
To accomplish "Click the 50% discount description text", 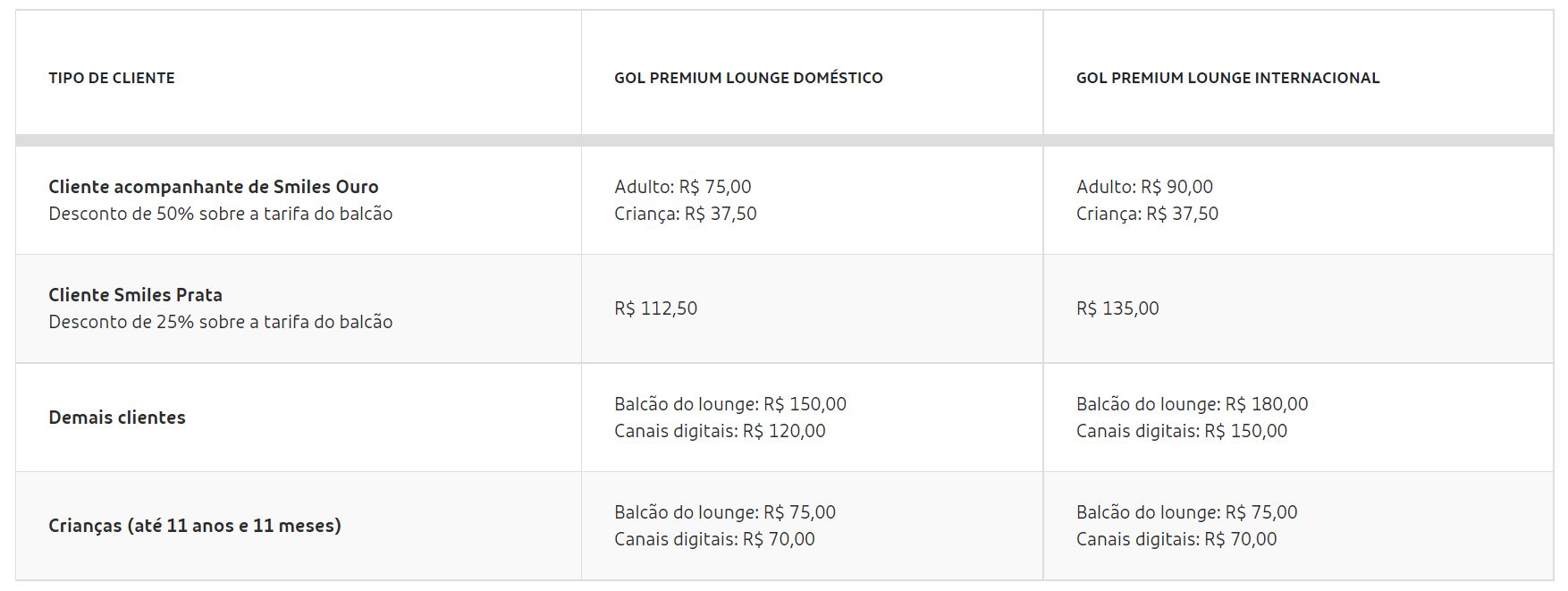I will click(221, 214).
